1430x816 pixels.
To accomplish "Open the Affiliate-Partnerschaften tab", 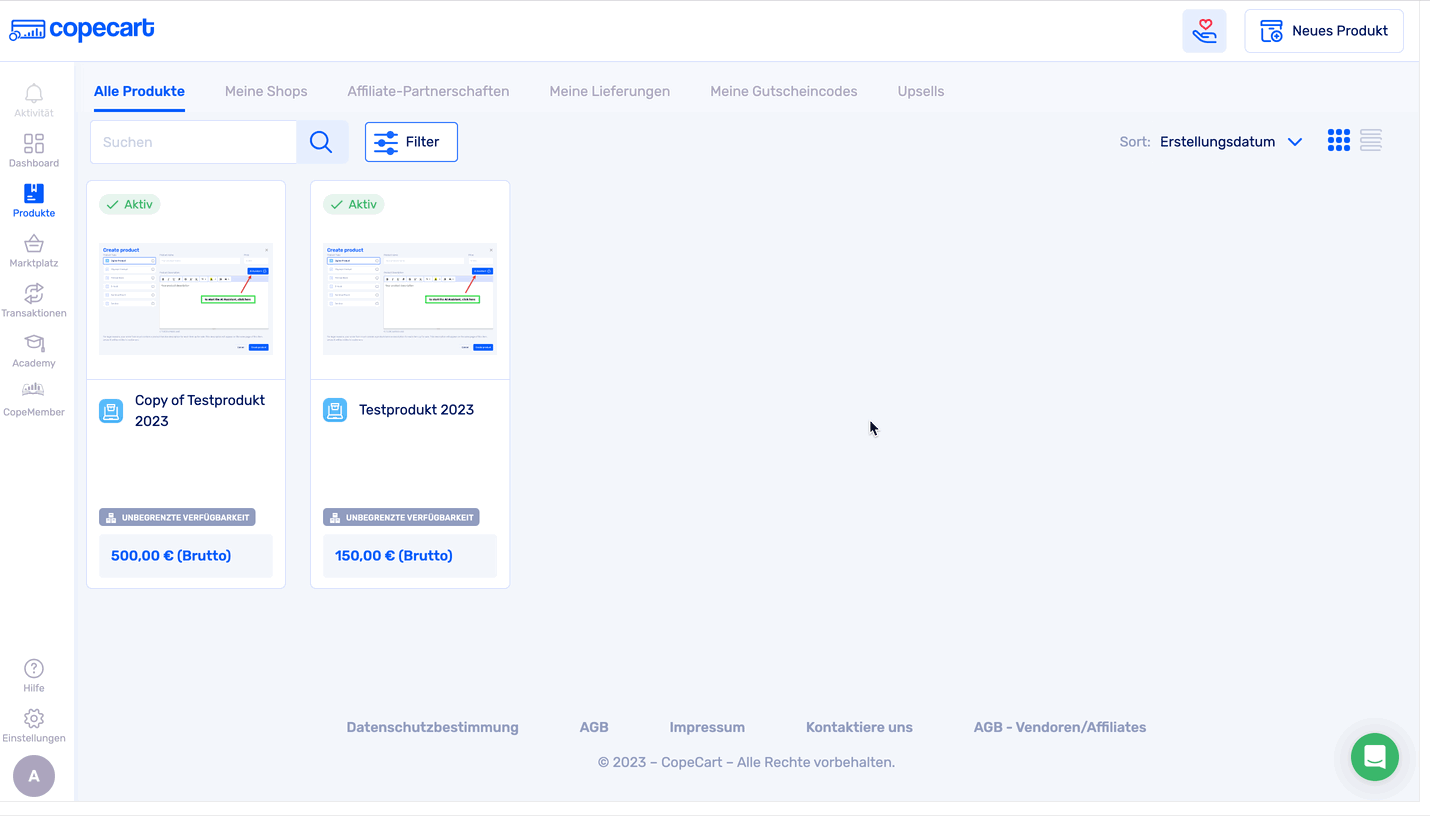I will pos(428,91).
